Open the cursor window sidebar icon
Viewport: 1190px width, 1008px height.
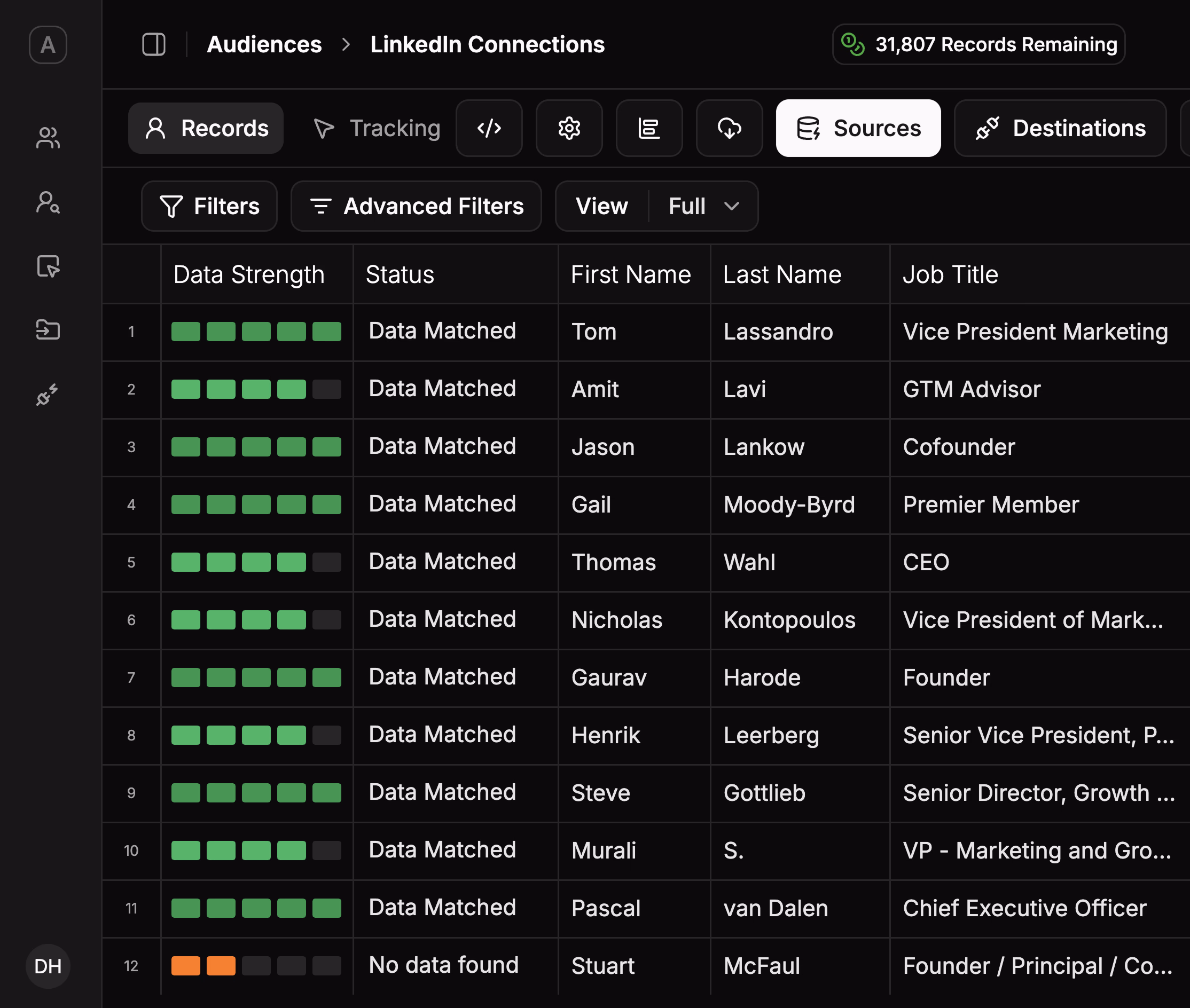click(x=48, y=266)
